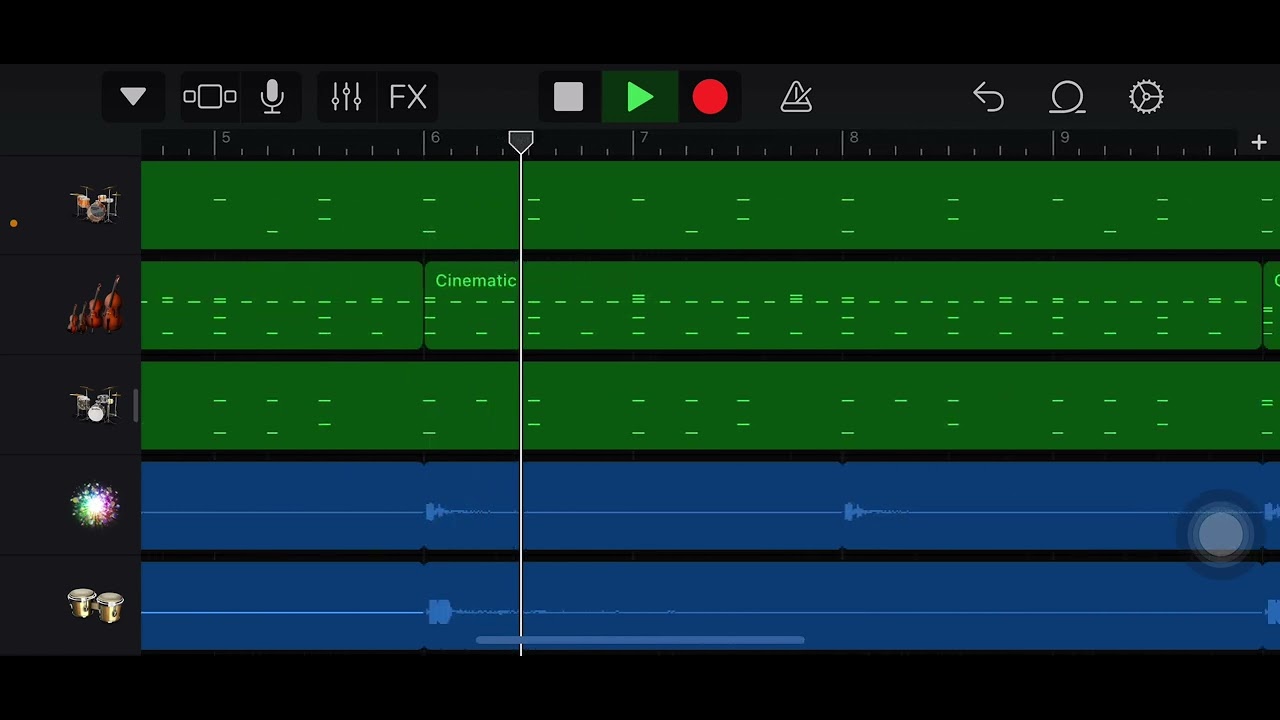The width and height of the screenshot is (1280, 720).
Task: Select the bongos track icon
Action: [x=95, y=605]
